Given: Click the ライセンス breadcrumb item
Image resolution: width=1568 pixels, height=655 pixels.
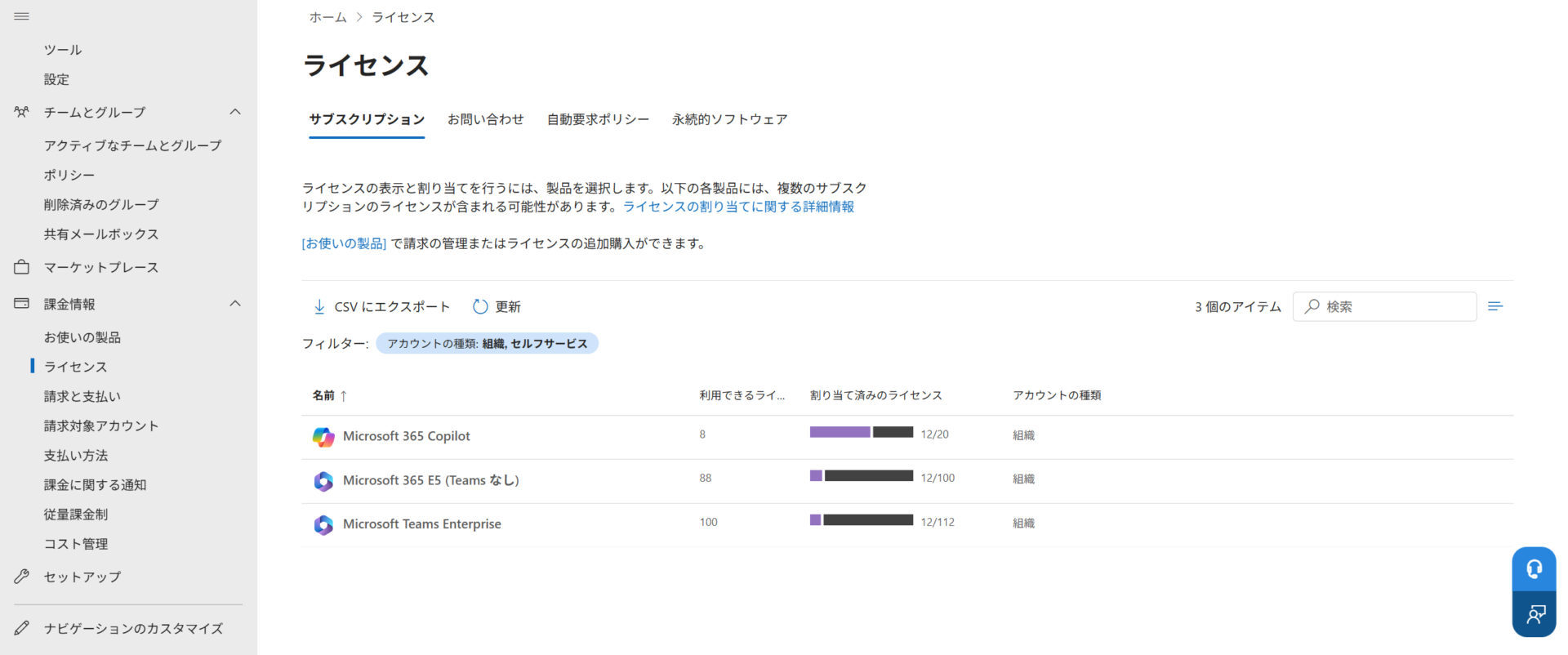Looking at the screenshot, I should pos(403,17).
